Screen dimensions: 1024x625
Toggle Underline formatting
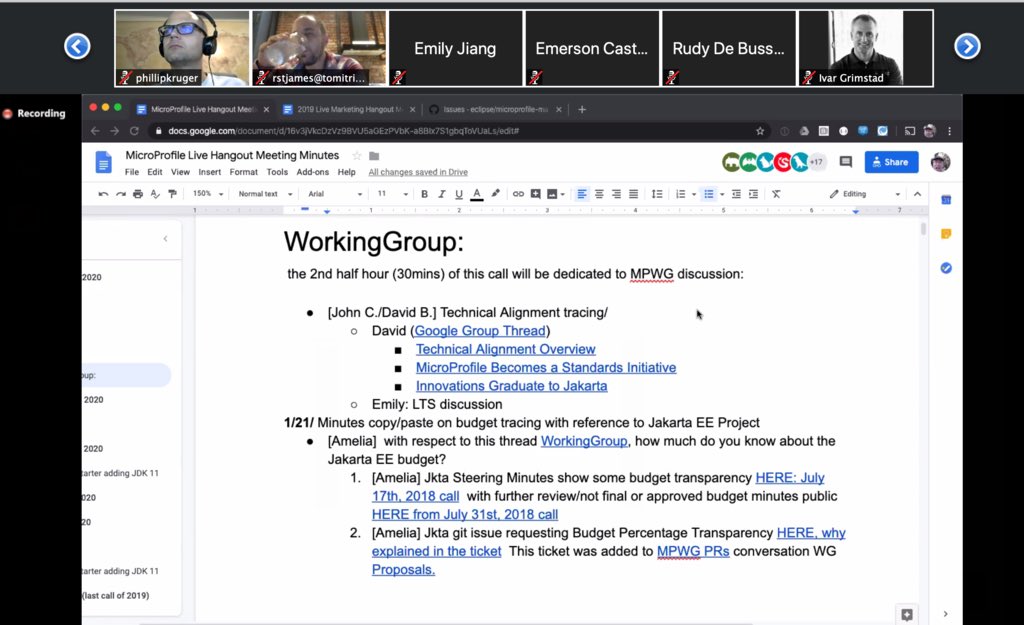(458, 194)
